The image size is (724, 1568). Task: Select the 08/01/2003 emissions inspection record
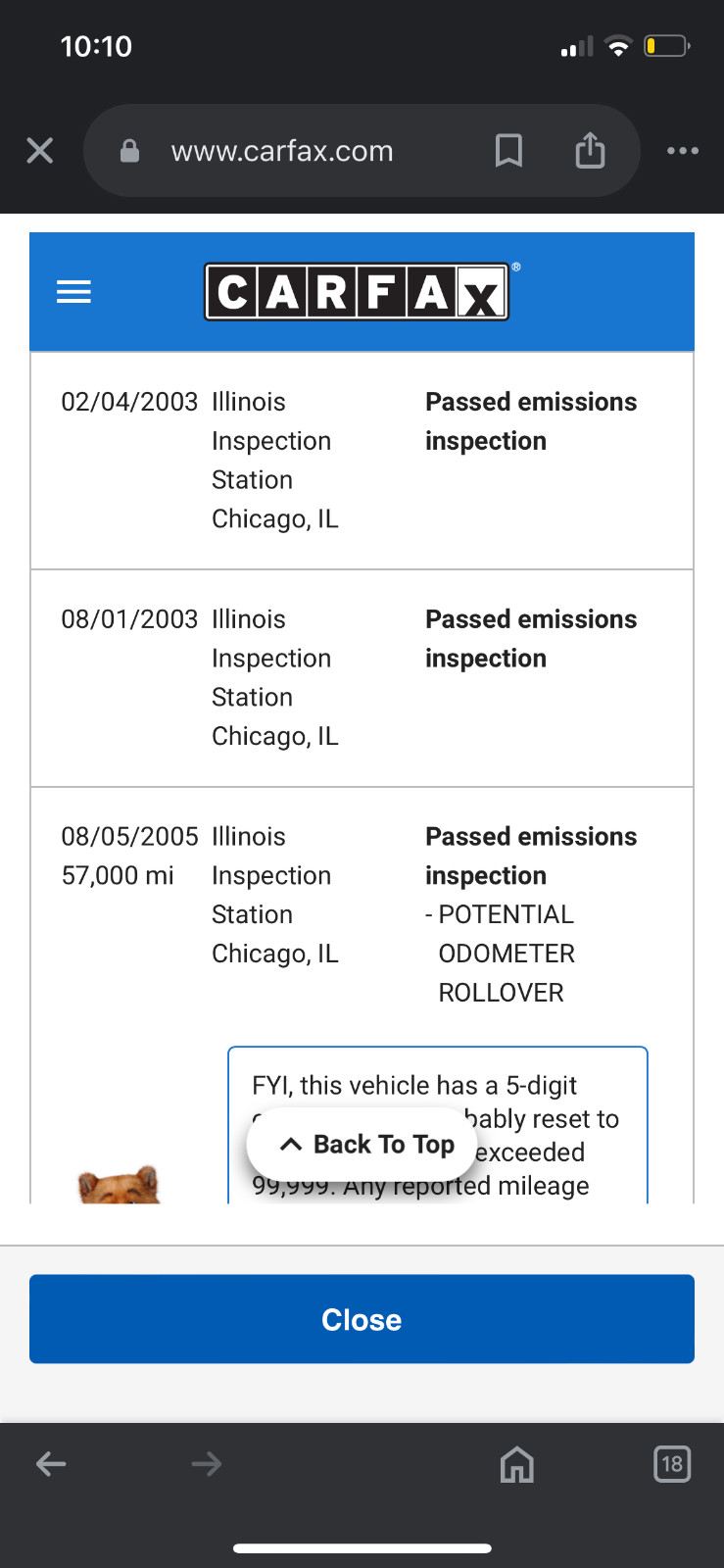click(x=362, y=678)
